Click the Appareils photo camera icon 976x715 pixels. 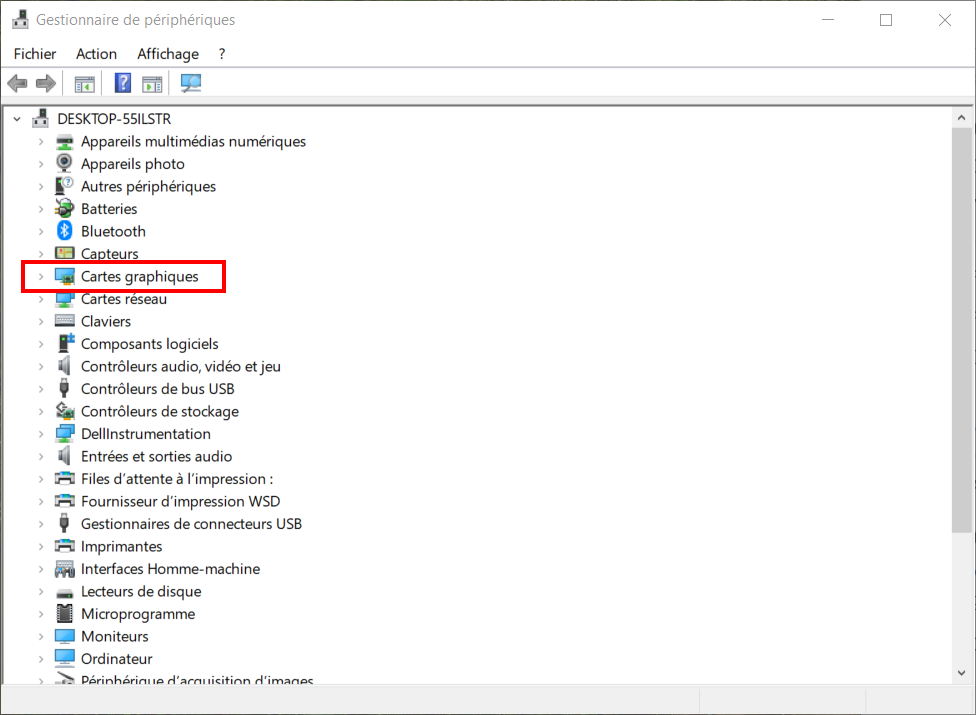click(x=64, y=164)
